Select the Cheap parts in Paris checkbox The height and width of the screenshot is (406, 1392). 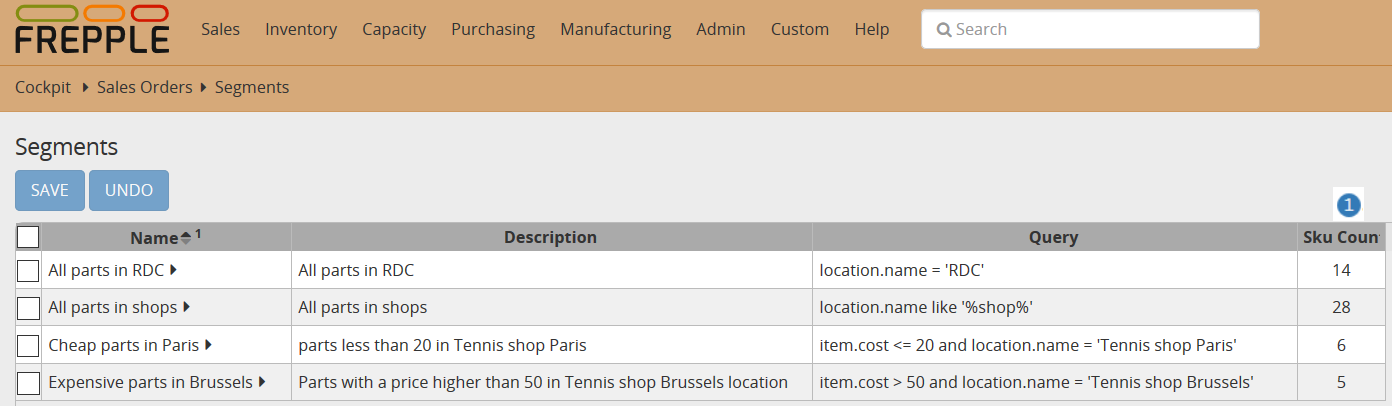tap(28, 346)
